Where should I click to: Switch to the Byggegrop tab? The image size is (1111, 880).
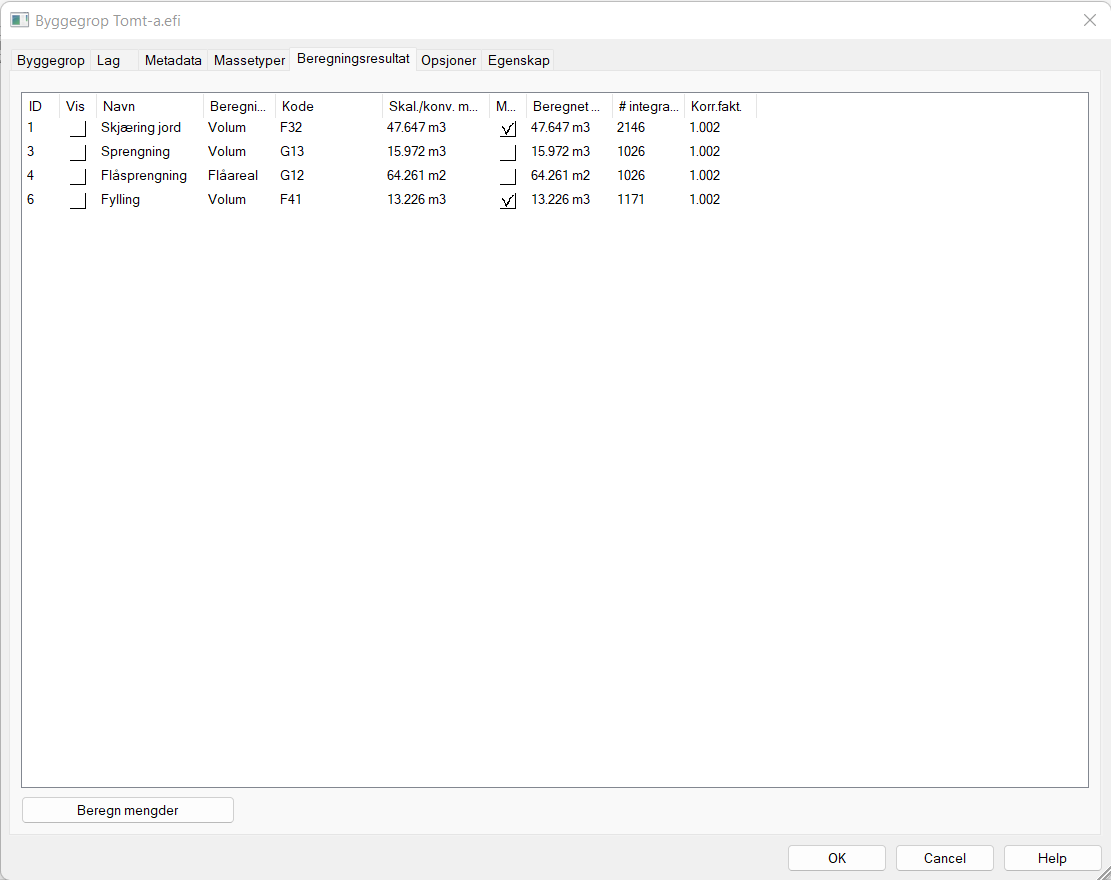51,61
